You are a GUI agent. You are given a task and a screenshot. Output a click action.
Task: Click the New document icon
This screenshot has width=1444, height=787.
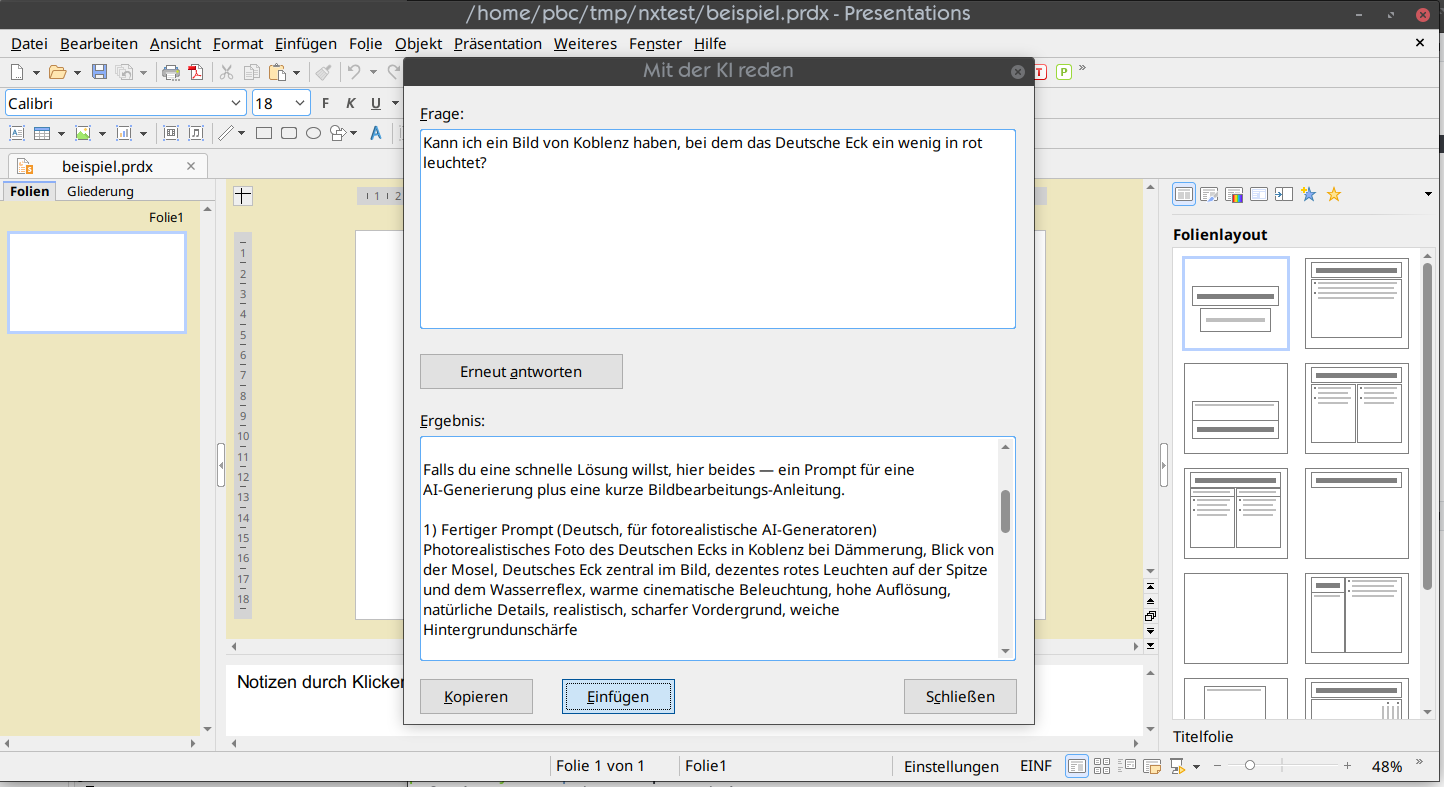coord(17,72)
